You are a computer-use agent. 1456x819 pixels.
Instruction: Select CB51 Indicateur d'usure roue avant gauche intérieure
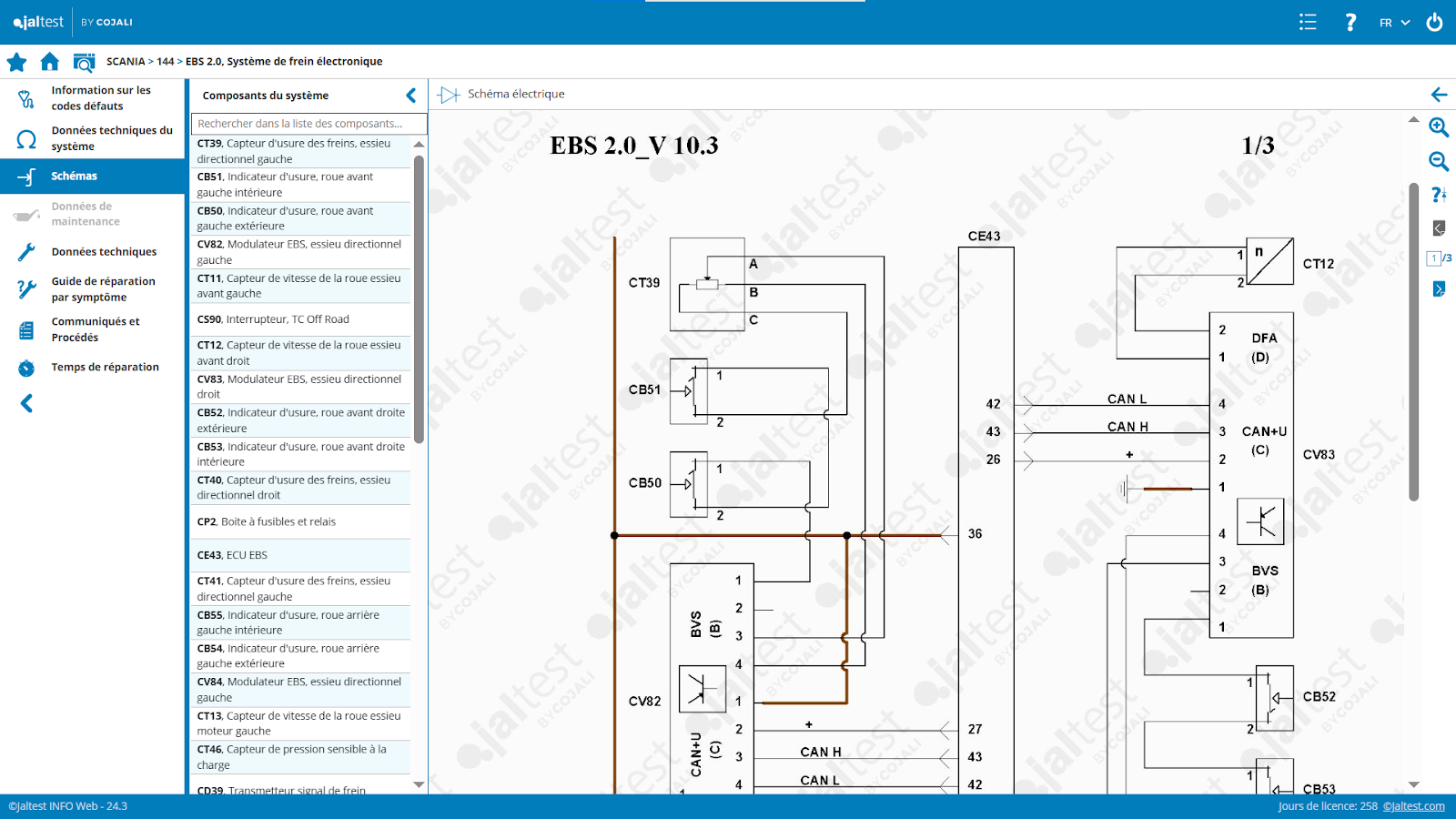tap(301, 185)
